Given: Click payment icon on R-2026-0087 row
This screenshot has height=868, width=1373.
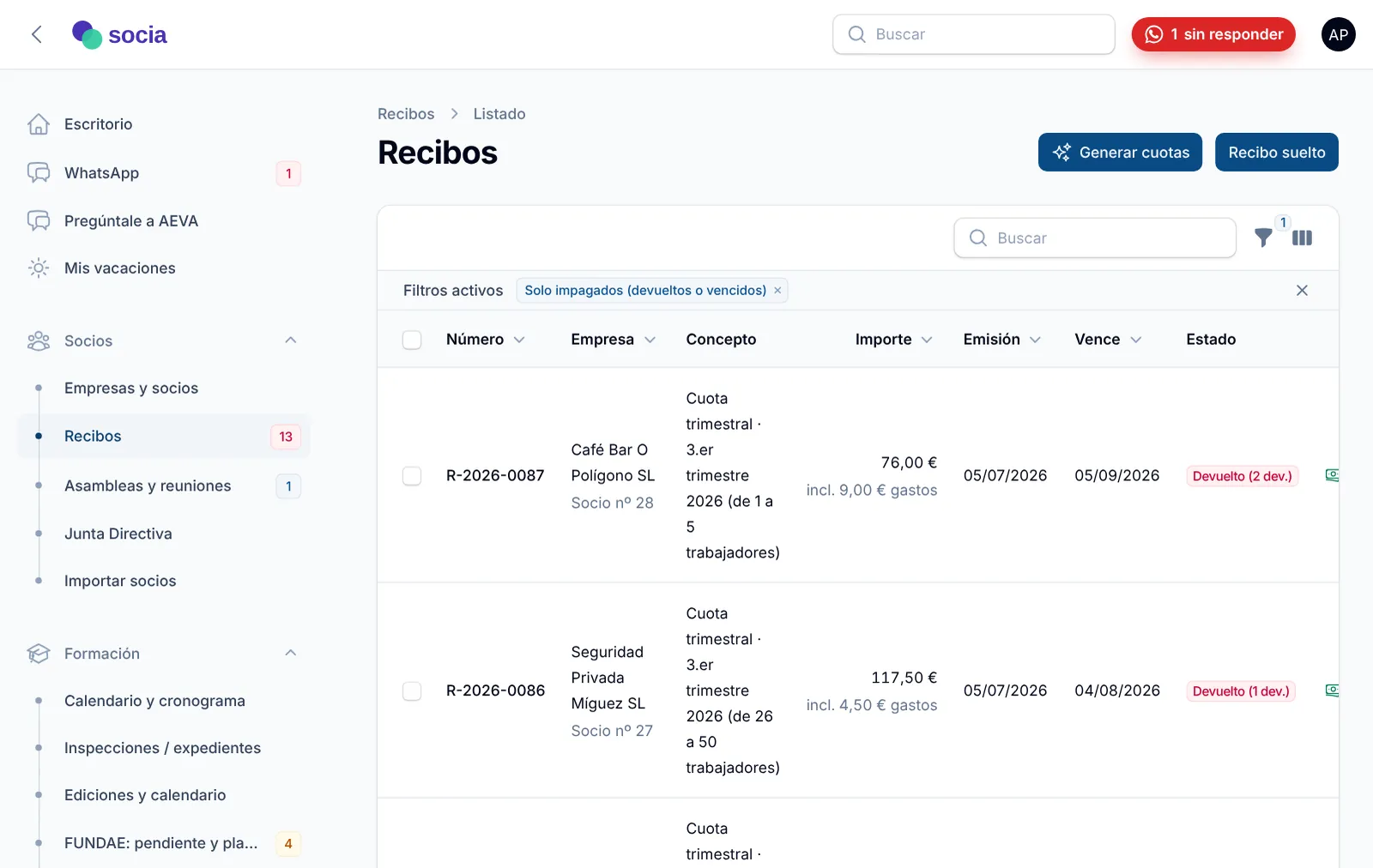Looking at the screenshot, I should (1332, 475).
